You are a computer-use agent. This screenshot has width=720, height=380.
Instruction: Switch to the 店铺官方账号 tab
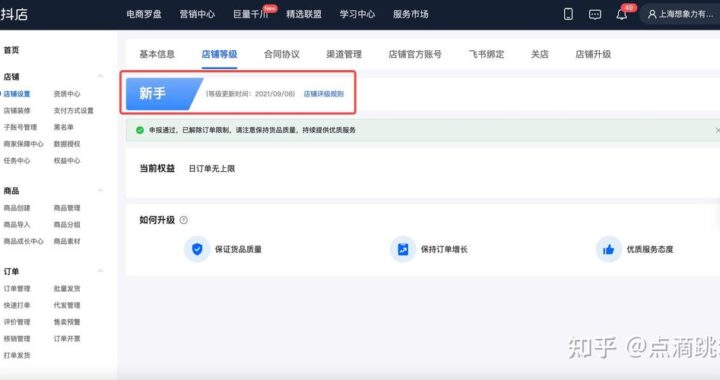pyautogui.click(x=415, y=54)
